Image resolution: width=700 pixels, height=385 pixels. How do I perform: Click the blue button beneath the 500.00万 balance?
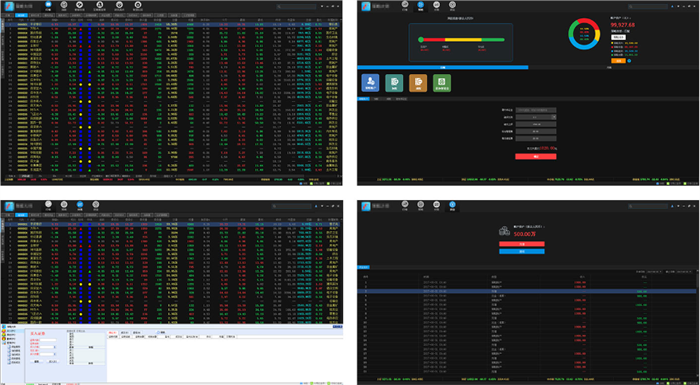[522, 251]
